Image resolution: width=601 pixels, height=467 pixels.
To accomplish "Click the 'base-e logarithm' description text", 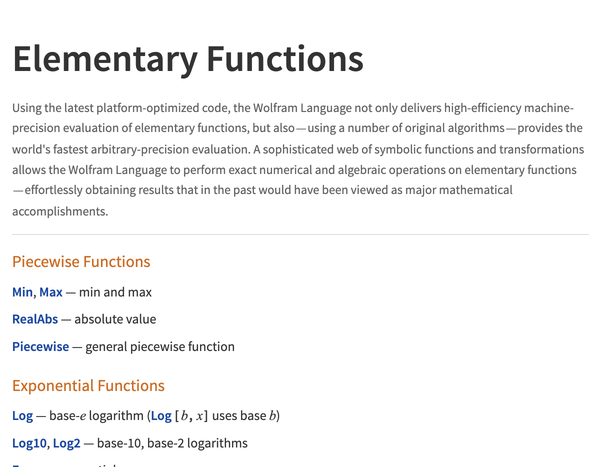I will point(96,415).
